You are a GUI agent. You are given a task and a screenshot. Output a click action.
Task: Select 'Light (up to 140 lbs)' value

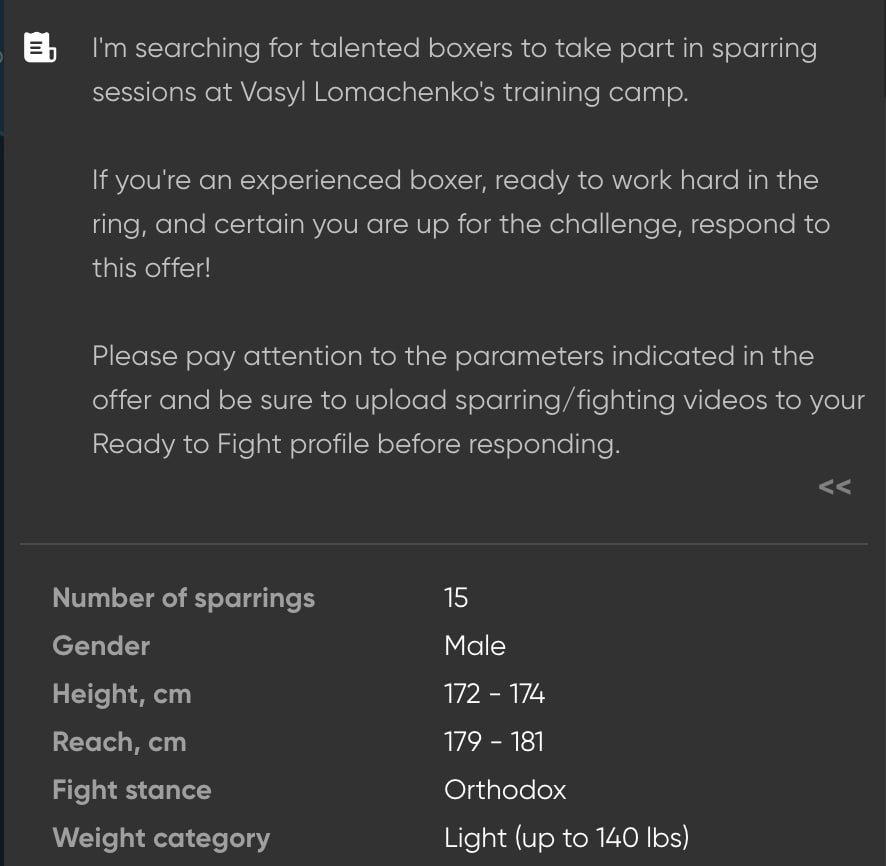click(x=566, y=838)
